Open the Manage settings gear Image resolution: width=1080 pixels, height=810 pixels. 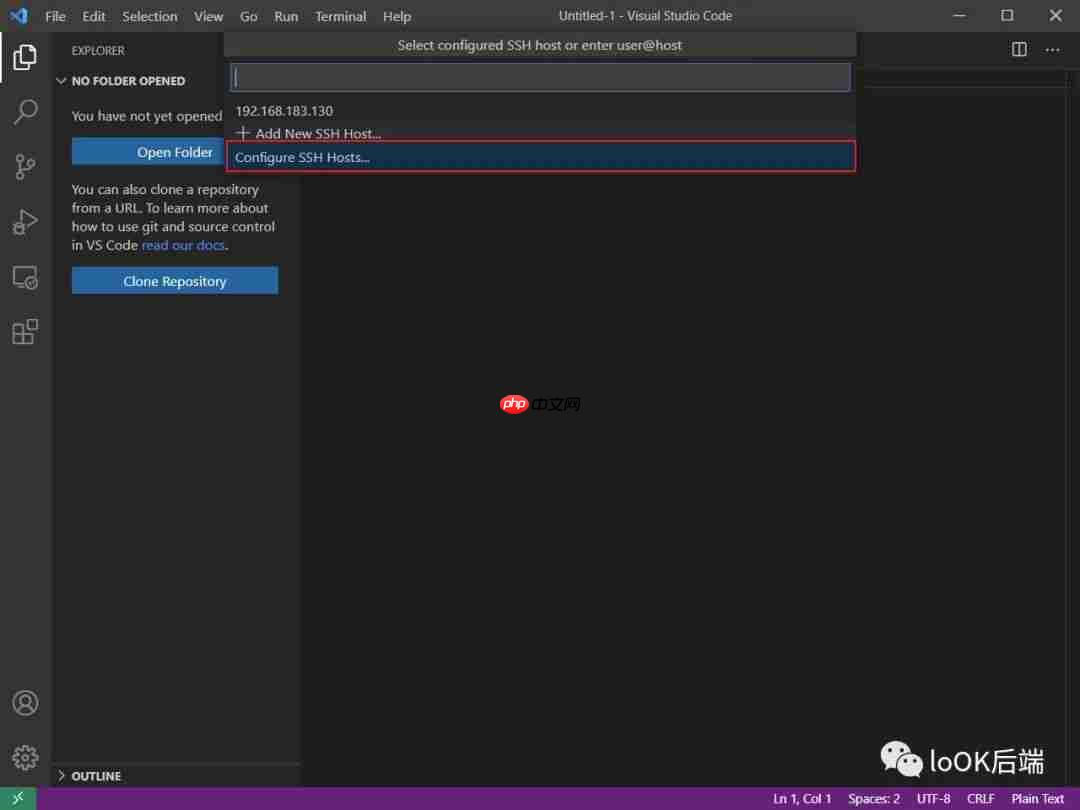(24, 757)
